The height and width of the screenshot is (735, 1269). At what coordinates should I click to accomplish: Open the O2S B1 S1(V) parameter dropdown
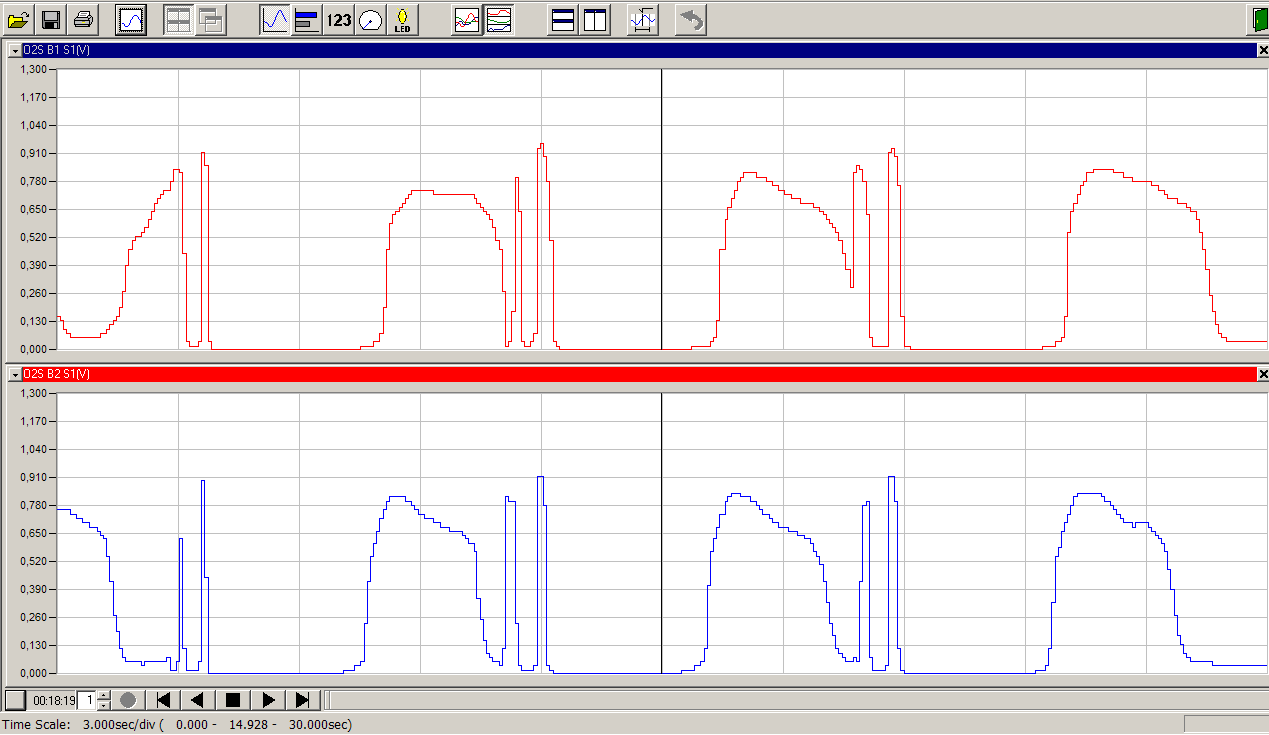[15, 50]
